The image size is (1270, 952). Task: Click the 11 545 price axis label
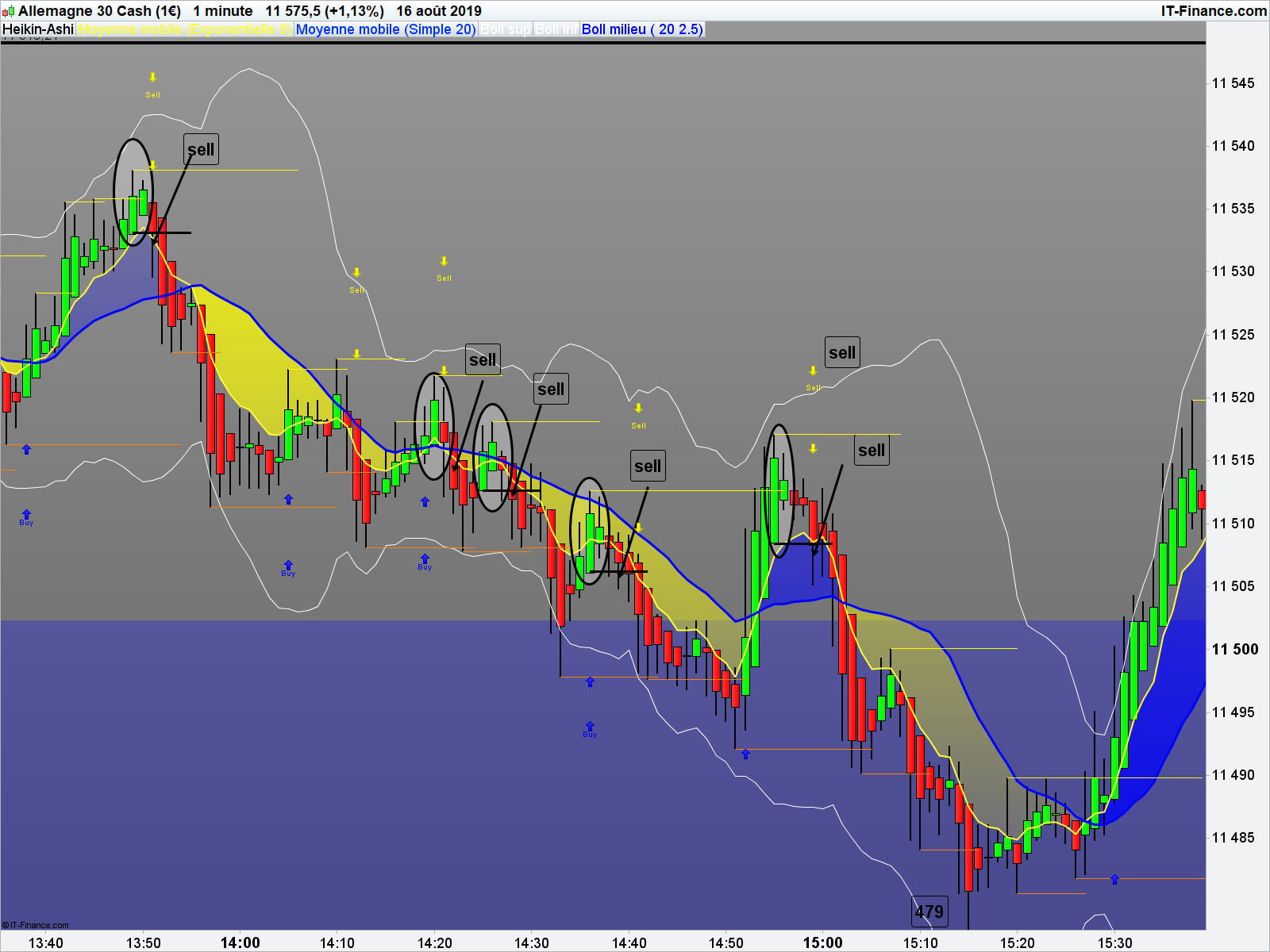coord(1233,83)
